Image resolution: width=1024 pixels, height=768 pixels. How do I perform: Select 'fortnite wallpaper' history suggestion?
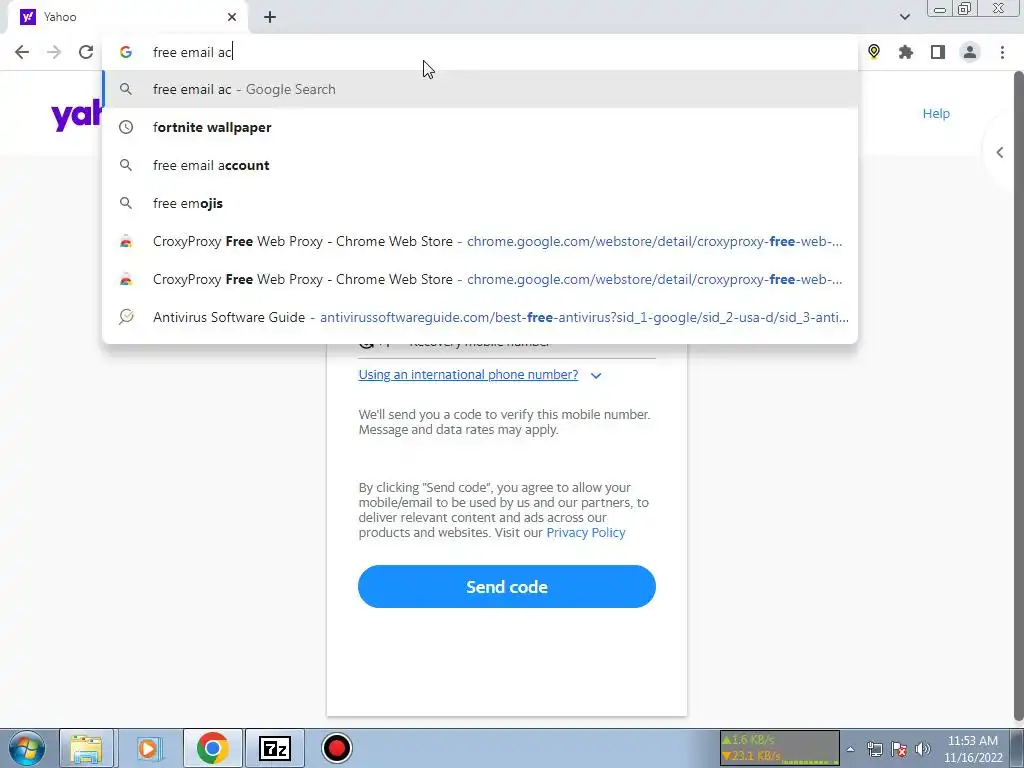(480, 127)
